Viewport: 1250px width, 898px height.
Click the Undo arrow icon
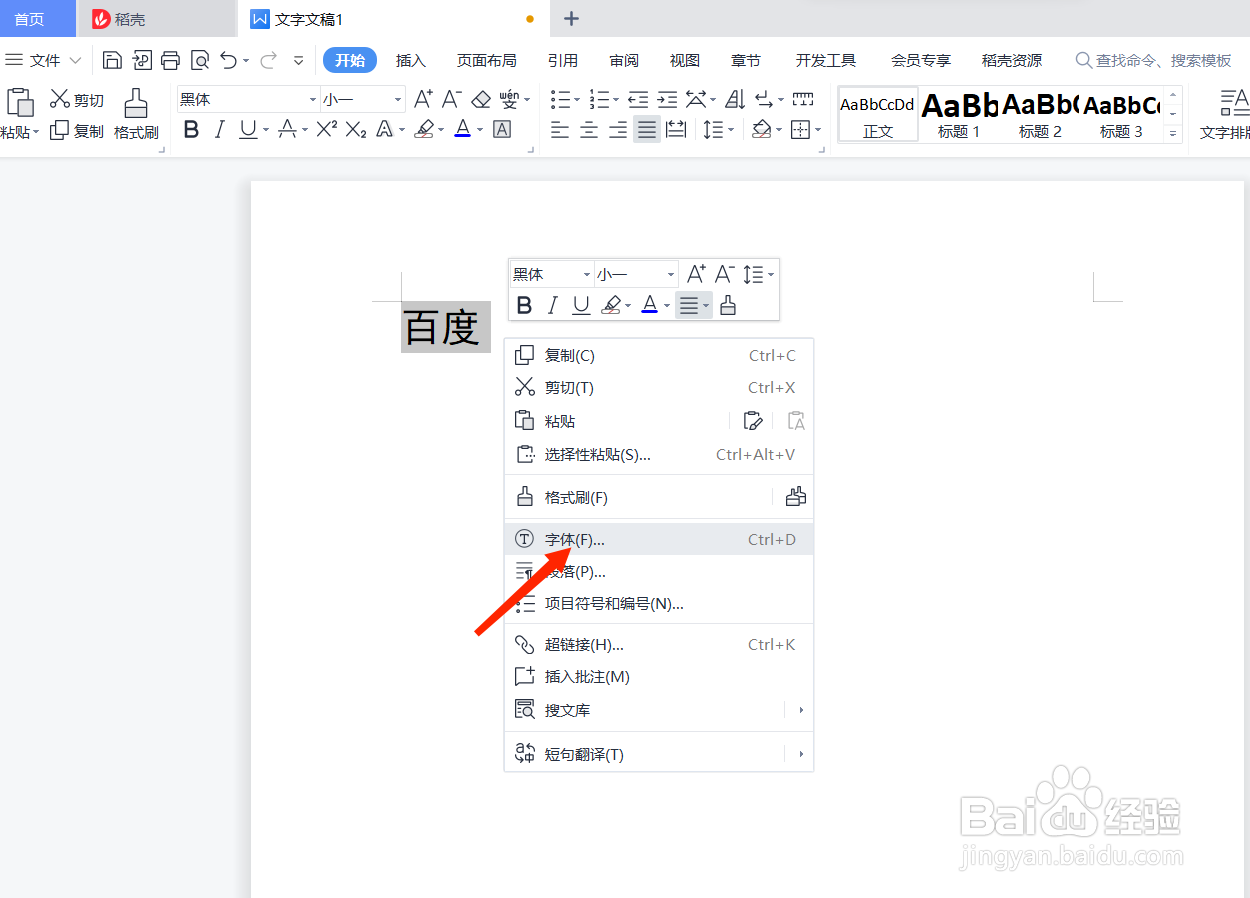pyautogui.click(x=229, y=61)
